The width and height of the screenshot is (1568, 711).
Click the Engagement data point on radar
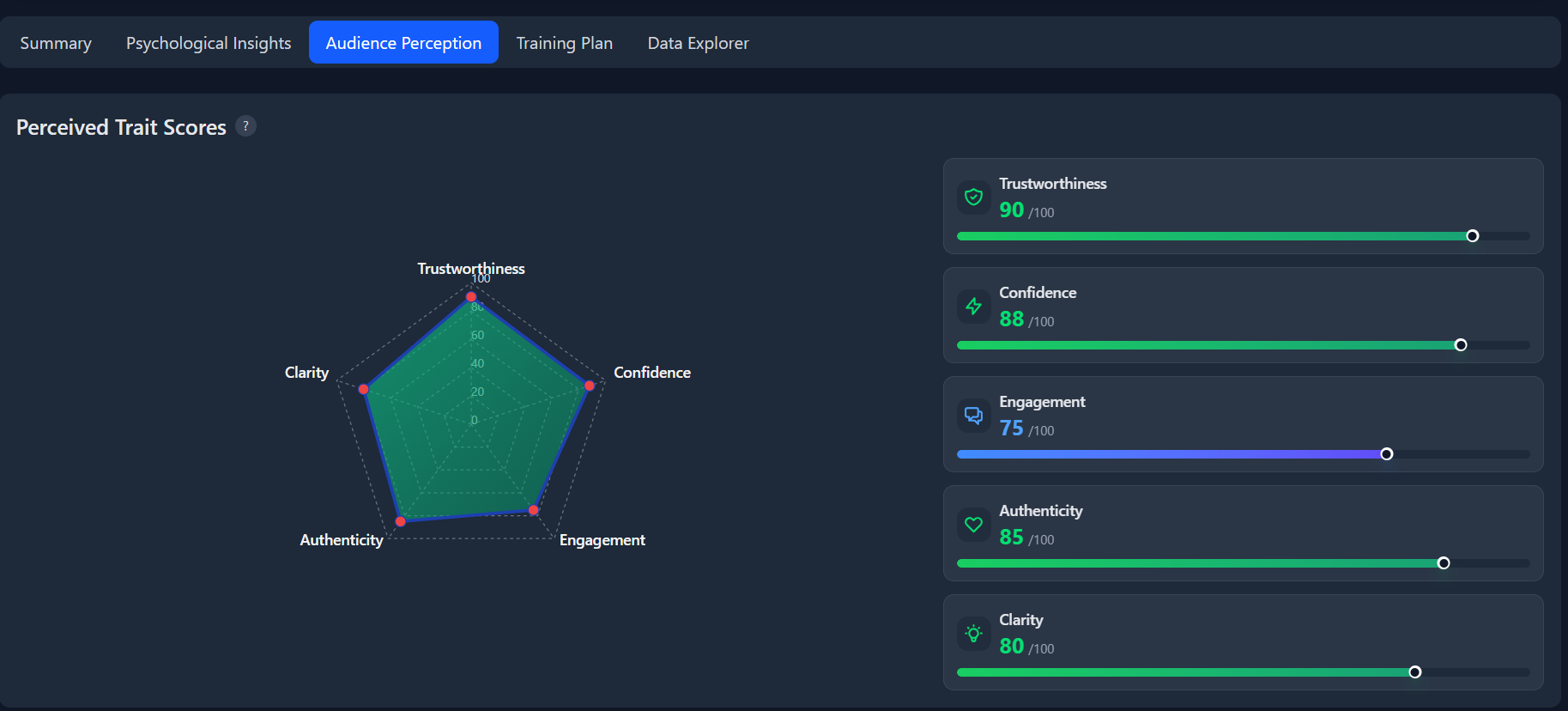coord(534,510)
